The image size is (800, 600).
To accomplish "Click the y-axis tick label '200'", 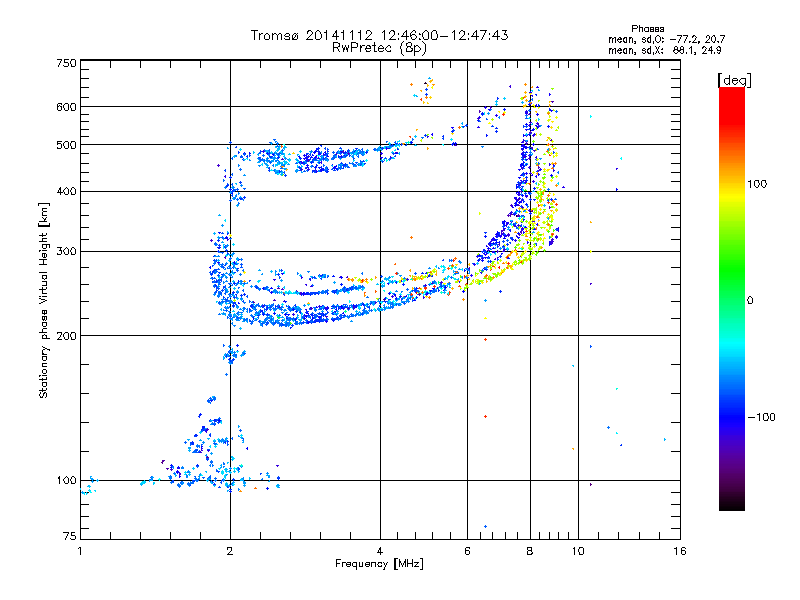I will click(66, 336).
